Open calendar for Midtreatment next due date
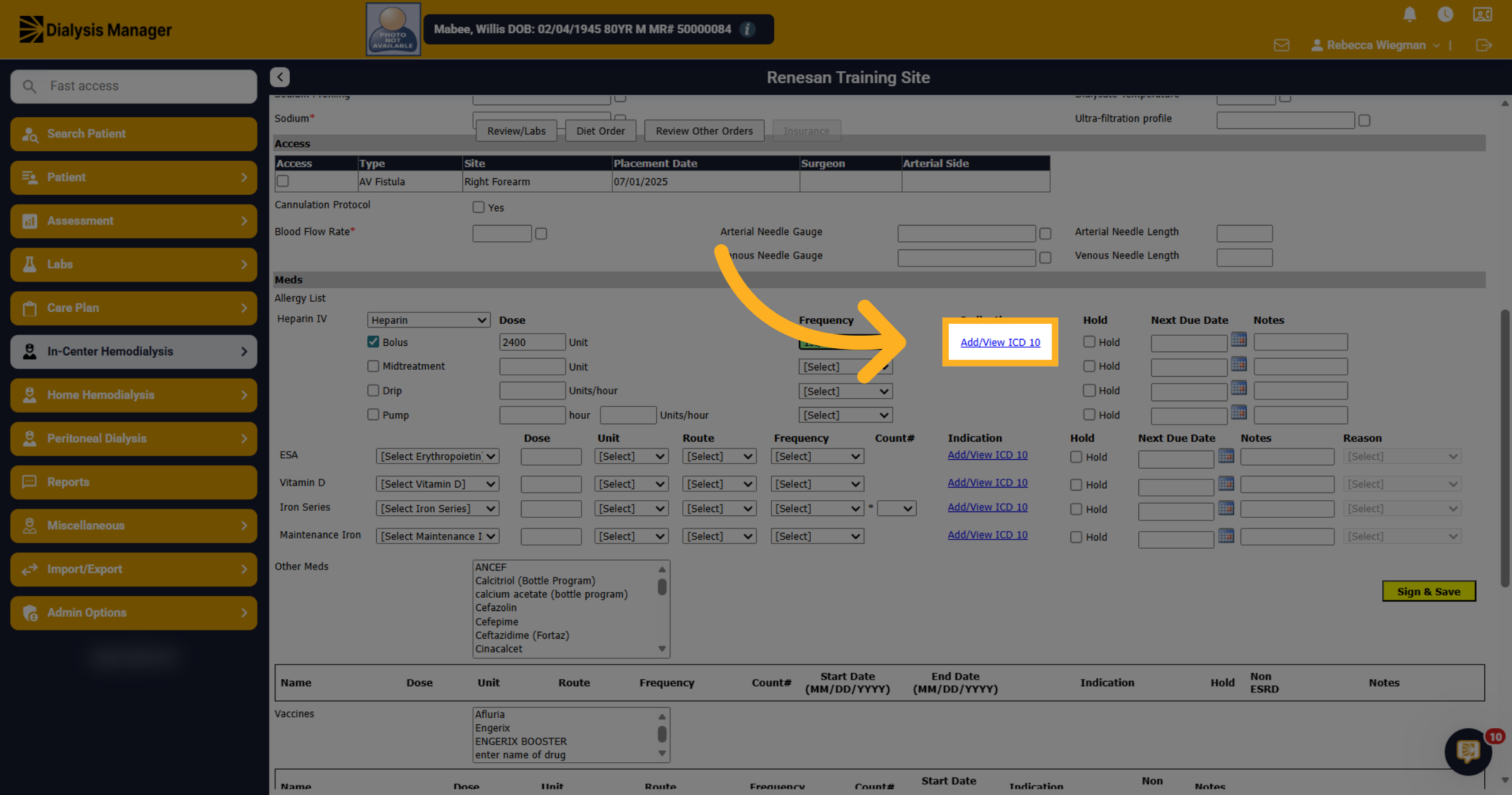 click(x=1239, y=364)
